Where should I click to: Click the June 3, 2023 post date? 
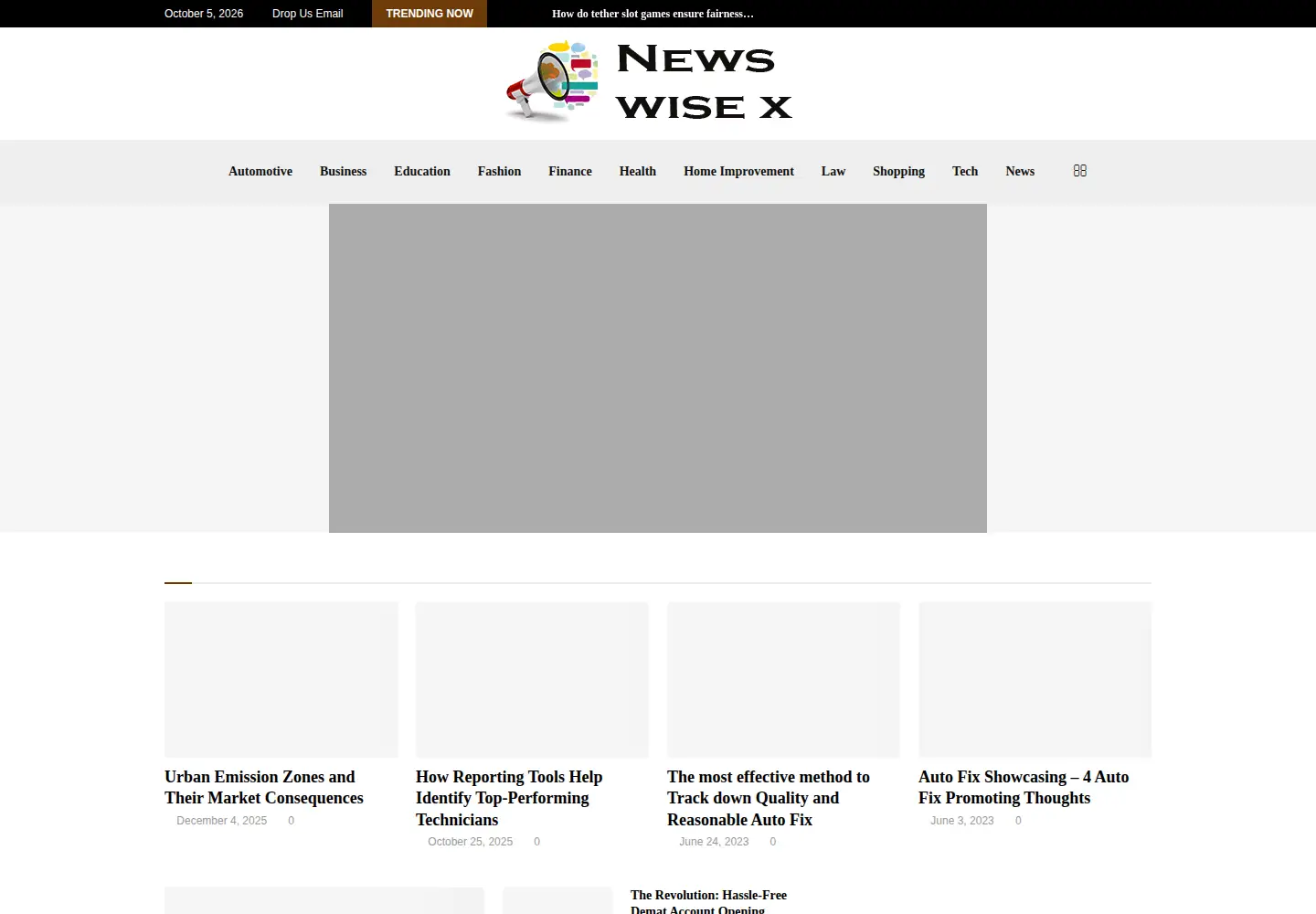point(961,821)
